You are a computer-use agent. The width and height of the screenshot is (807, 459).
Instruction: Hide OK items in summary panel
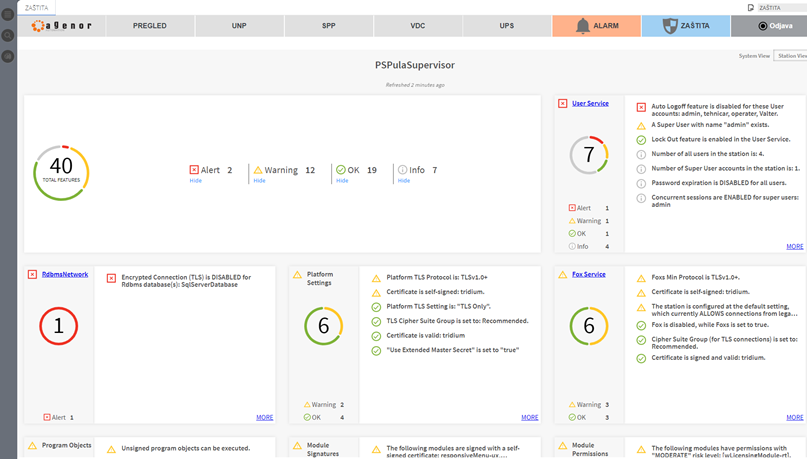pyautogui.click(x=342, y=181)
